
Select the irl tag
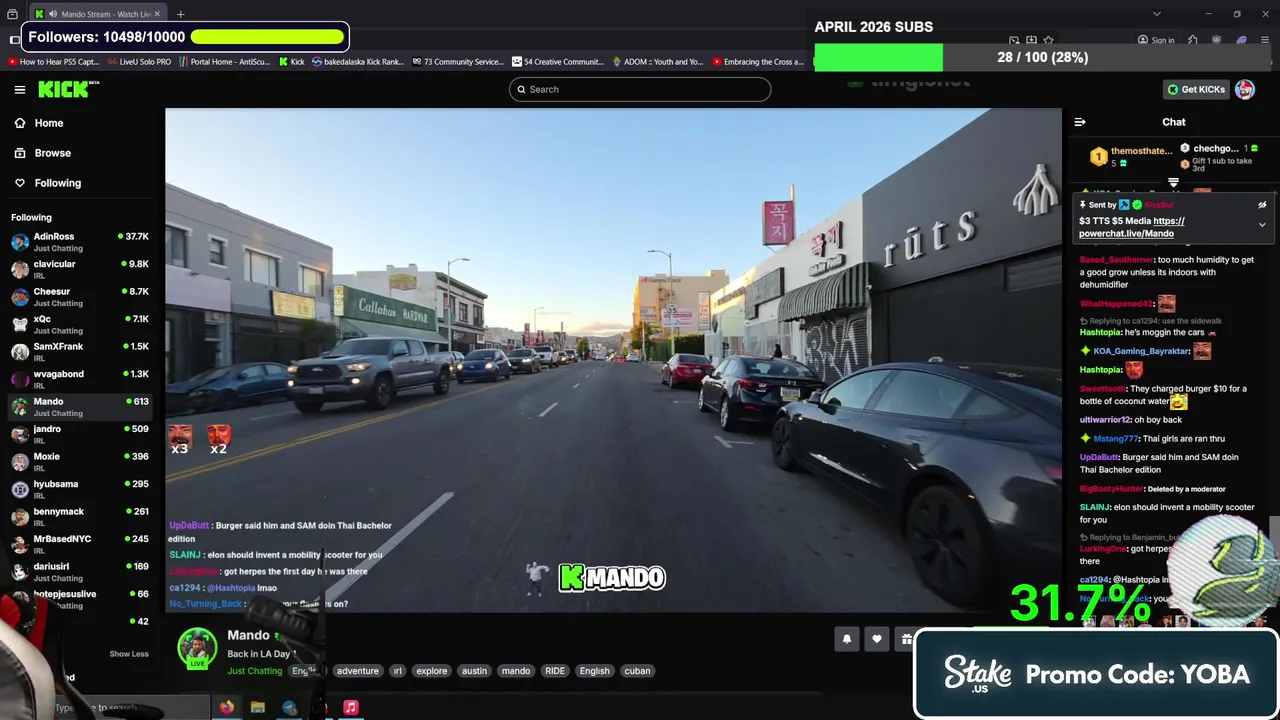[397, 671]
